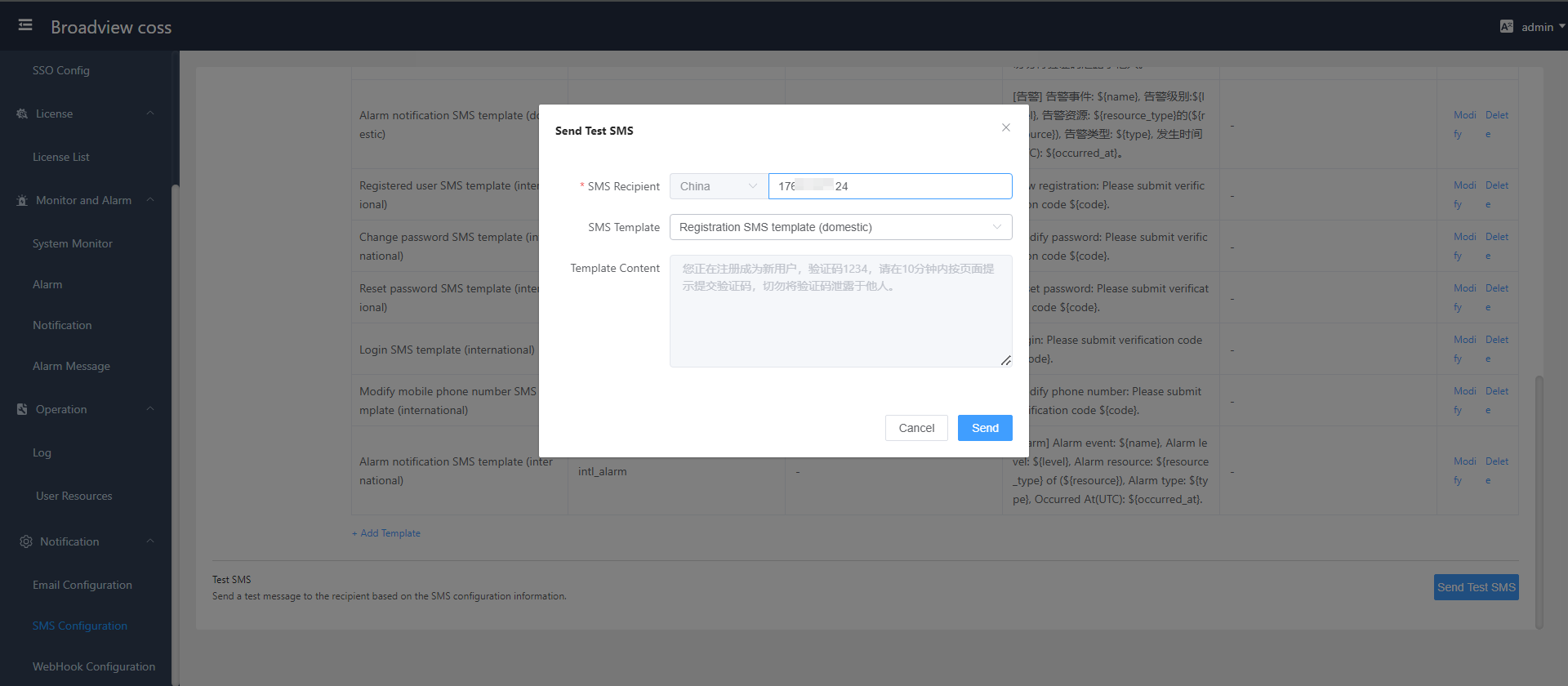Click Send in the dialog
Screen dimensions: 1568x686
(985, 428)
